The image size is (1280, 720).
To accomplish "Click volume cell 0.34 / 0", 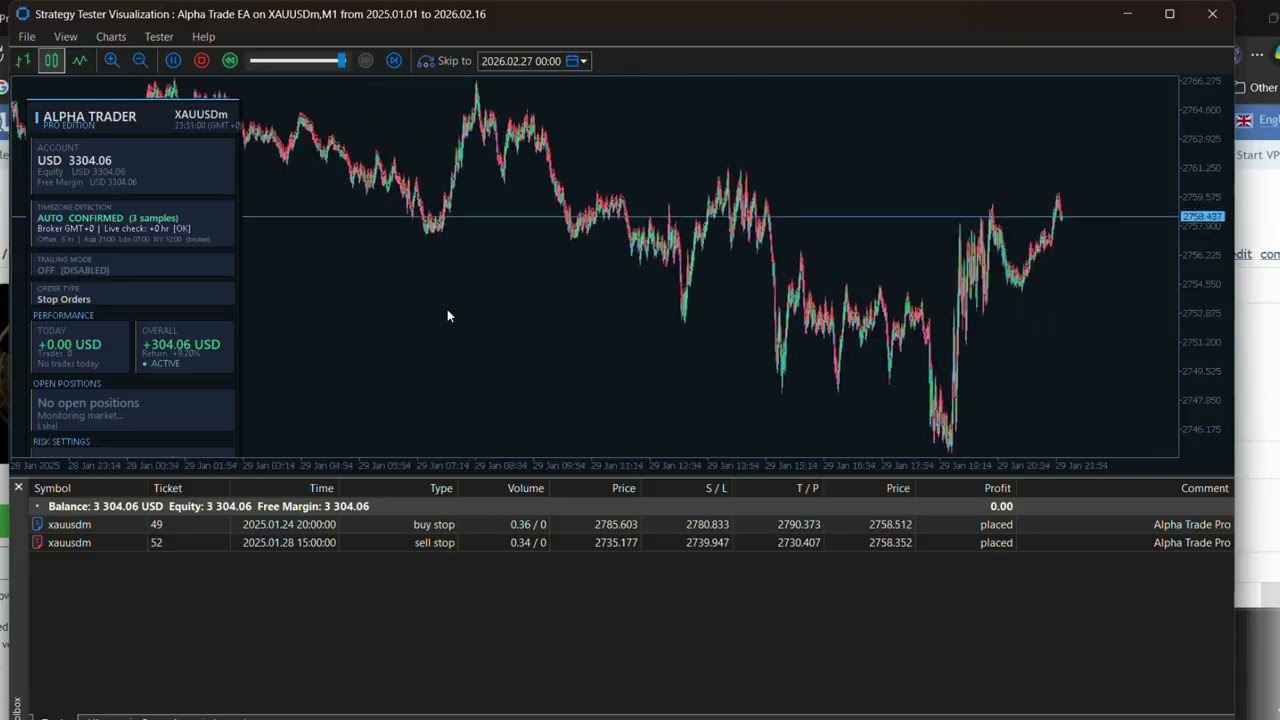I will click(528, 542).
